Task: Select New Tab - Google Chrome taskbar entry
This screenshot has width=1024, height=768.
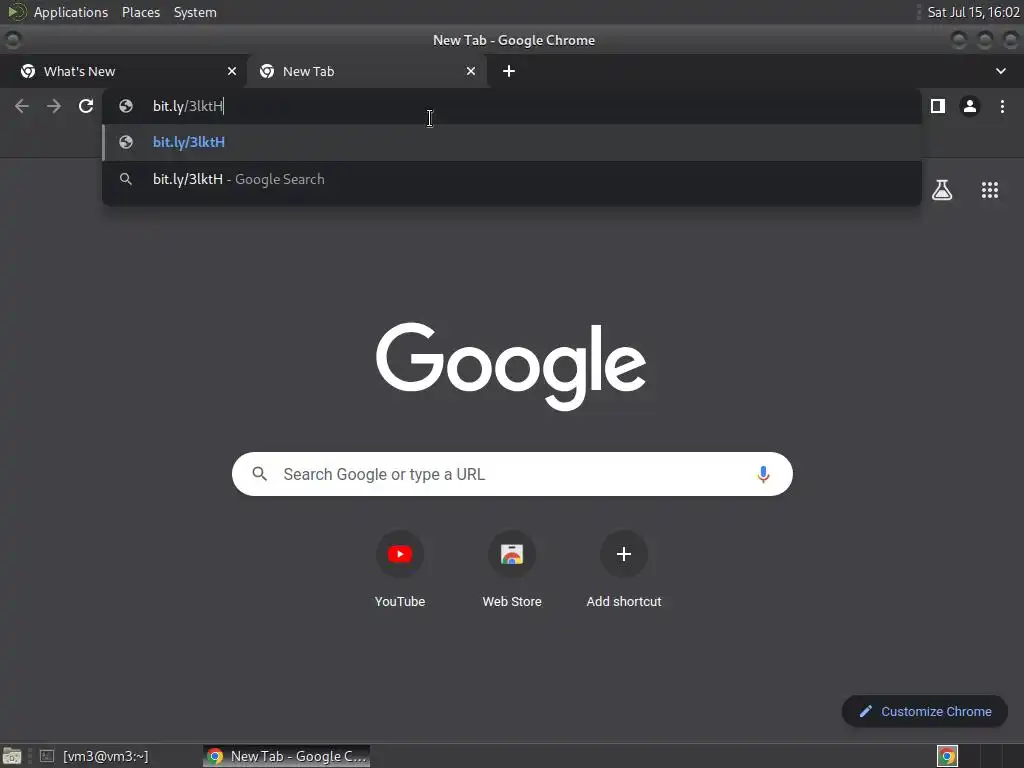Action: click(x=287, y=756)
